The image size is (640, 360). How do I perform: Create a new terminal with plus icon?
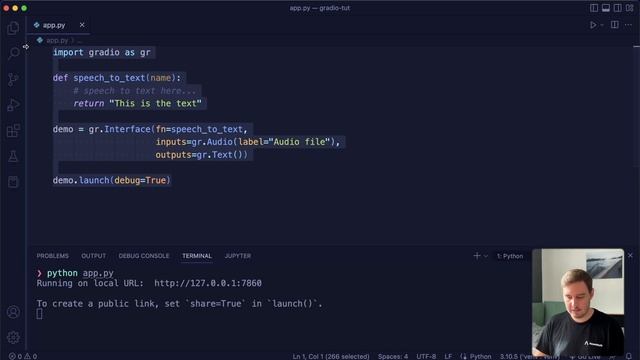click(477, 256)
